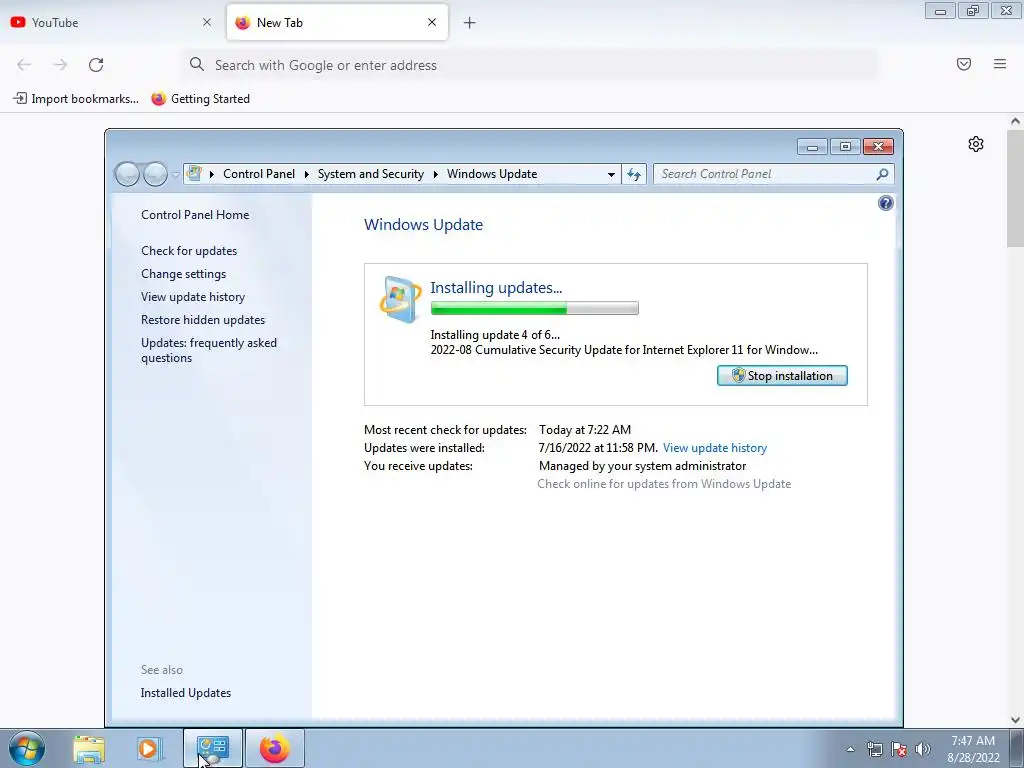Screen dimensions: 1024x768
Task: Click the network tray icon
Action: tap(874, 749)
